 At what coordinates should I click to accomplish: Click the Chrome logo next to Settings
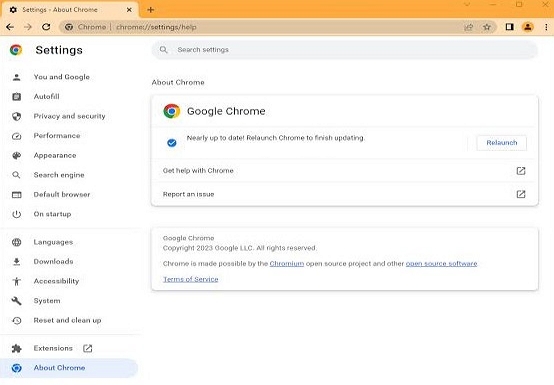point(16,50)
